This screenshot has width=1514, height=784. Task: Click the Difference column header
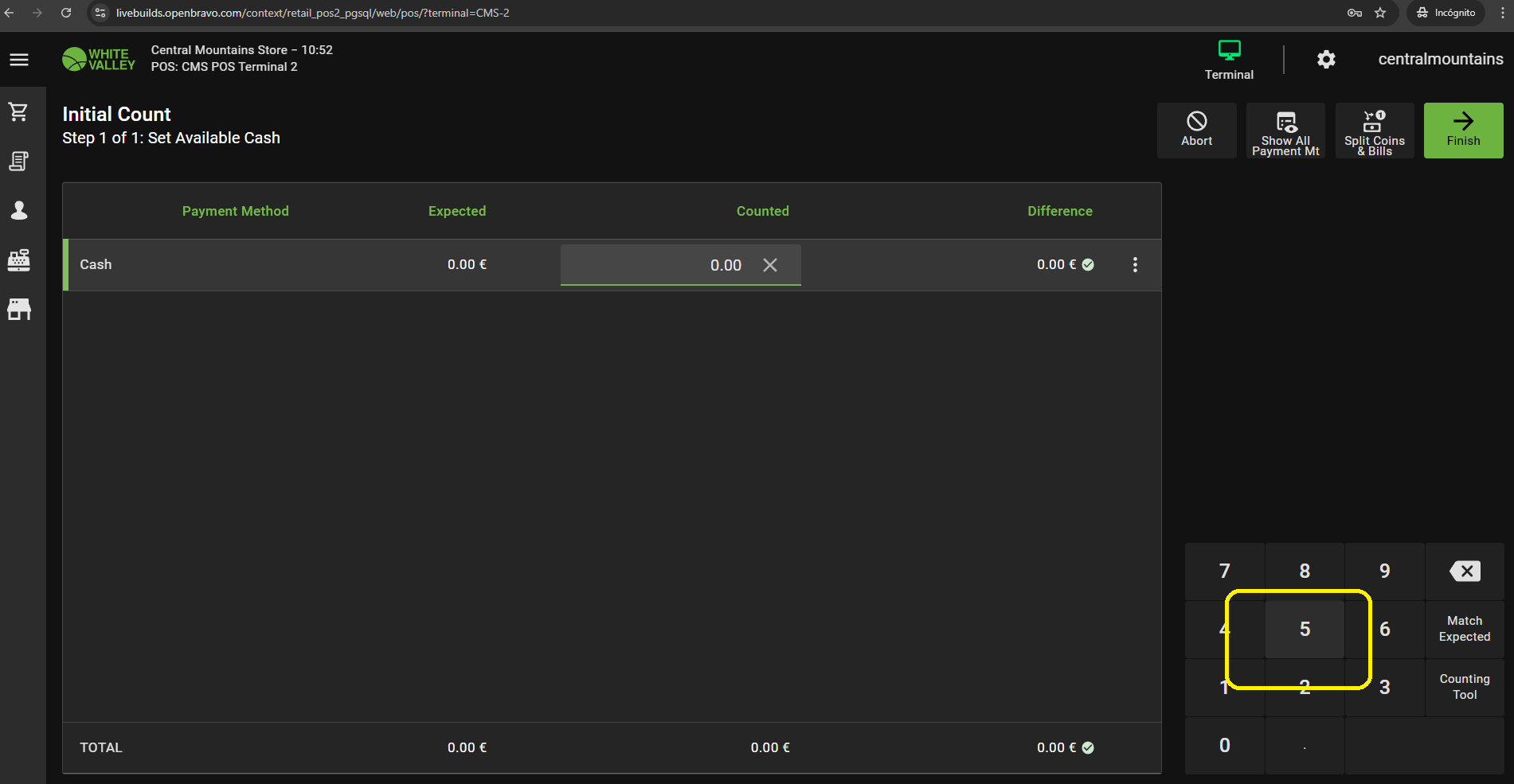1060,211
